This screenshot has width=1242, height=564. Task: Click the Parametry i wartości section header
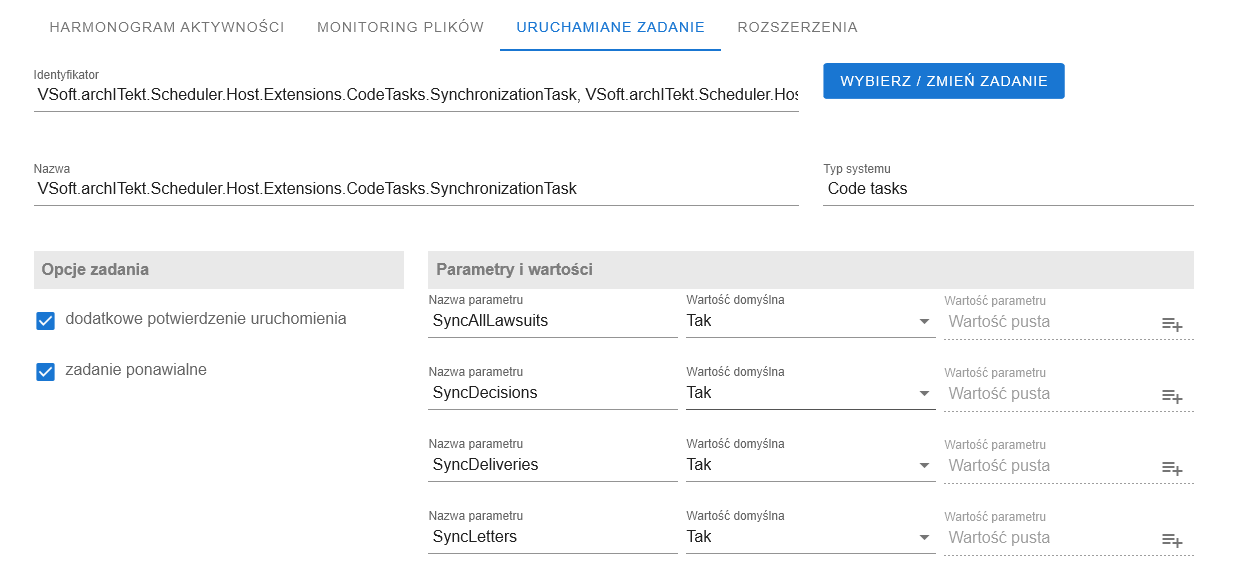[811, 269]
